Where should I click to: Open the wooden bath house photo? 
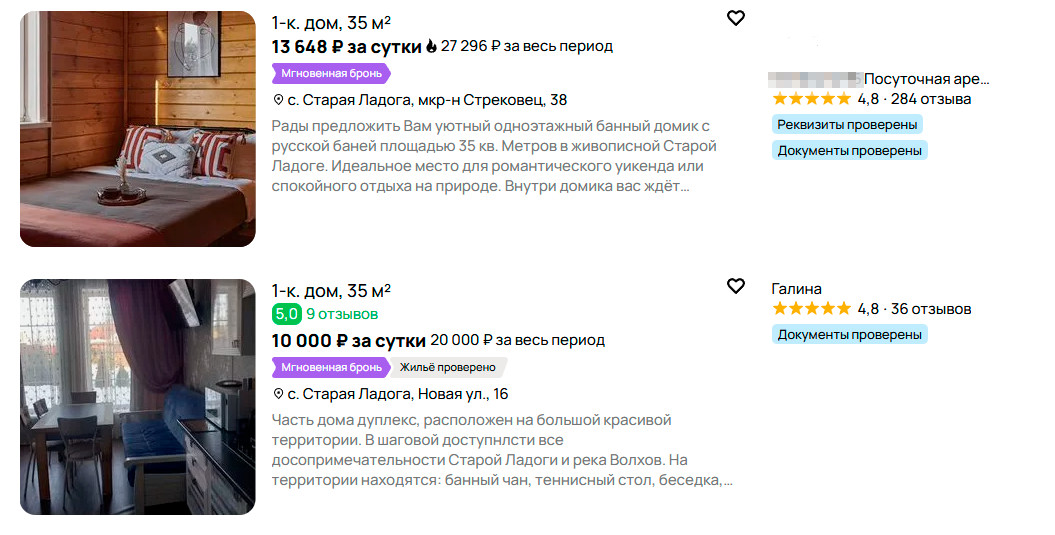138,129
